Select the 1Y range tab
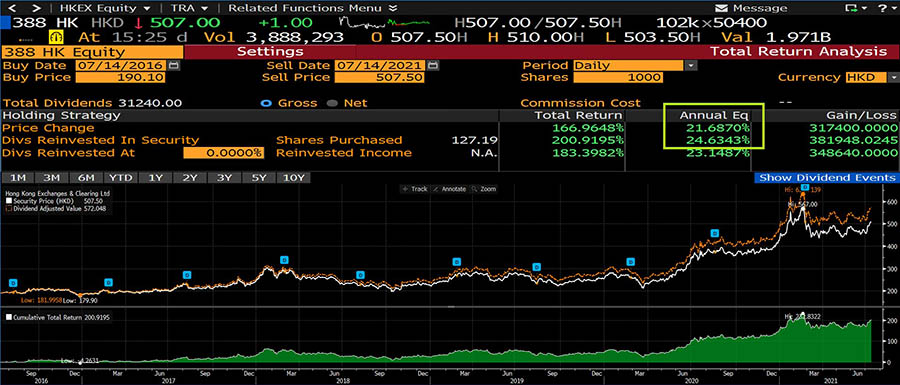 coord(156,178)
